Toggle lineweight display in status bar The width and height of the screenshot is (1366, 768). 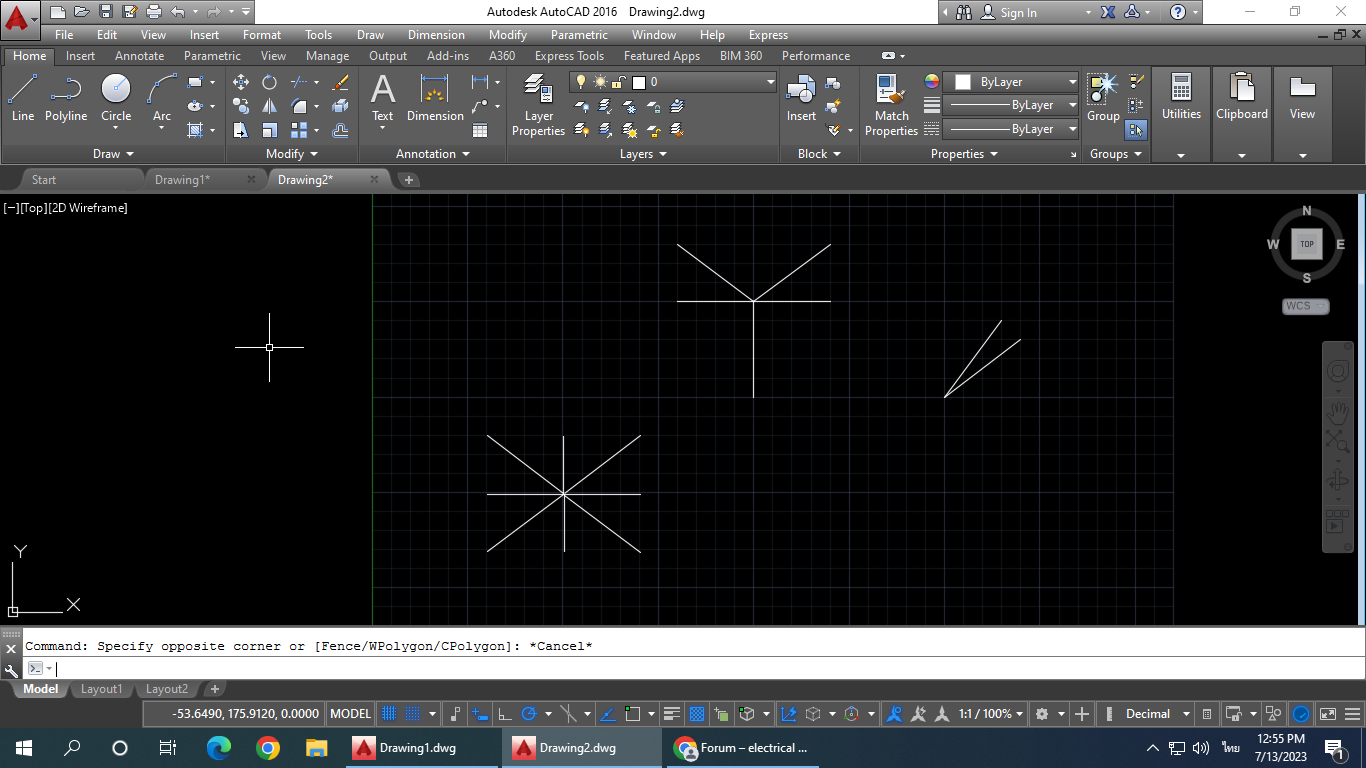tap(672, 714)
